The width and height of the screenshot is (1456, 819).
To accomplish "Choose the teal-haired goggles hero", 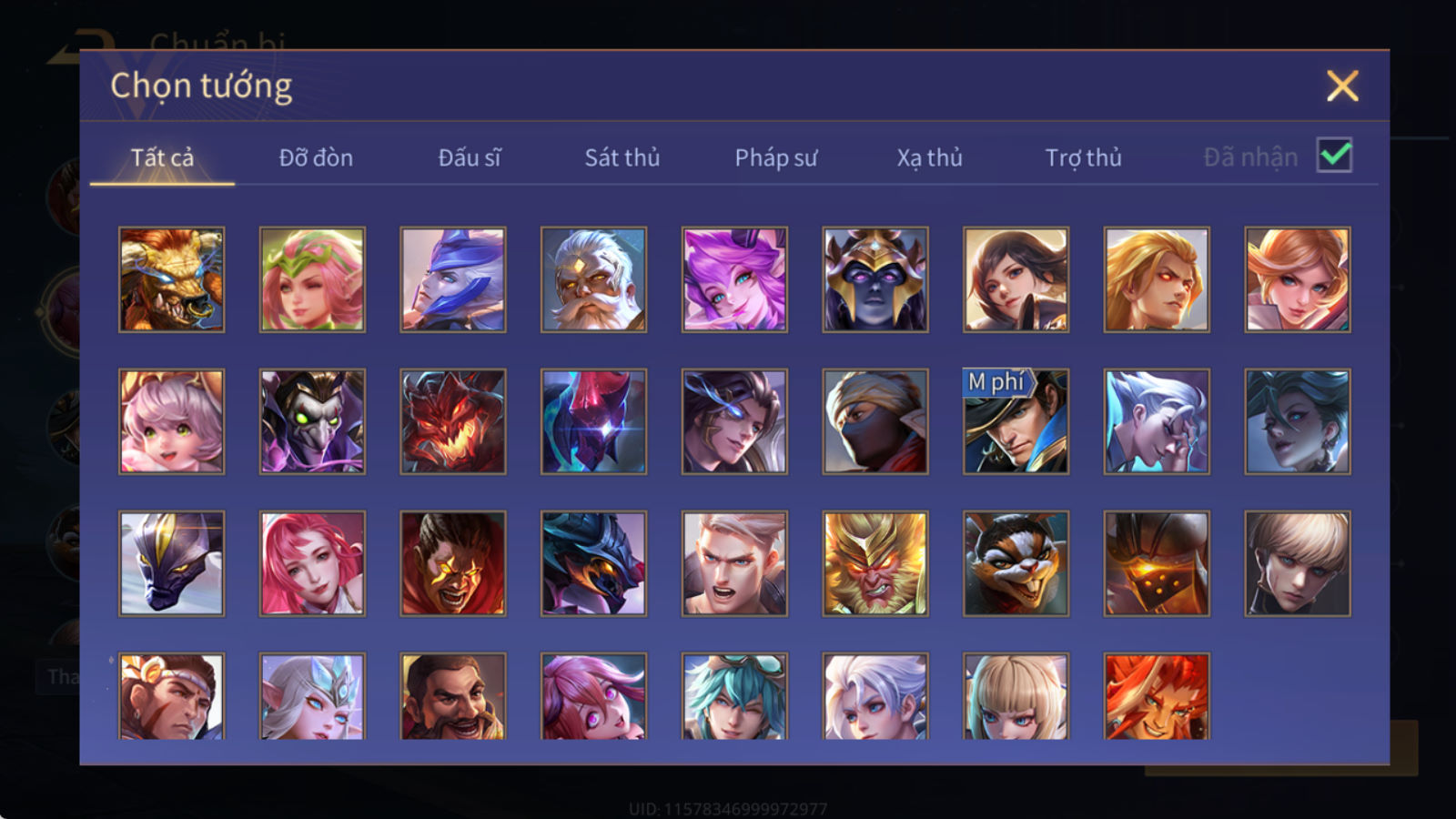I will pos(734,696).
